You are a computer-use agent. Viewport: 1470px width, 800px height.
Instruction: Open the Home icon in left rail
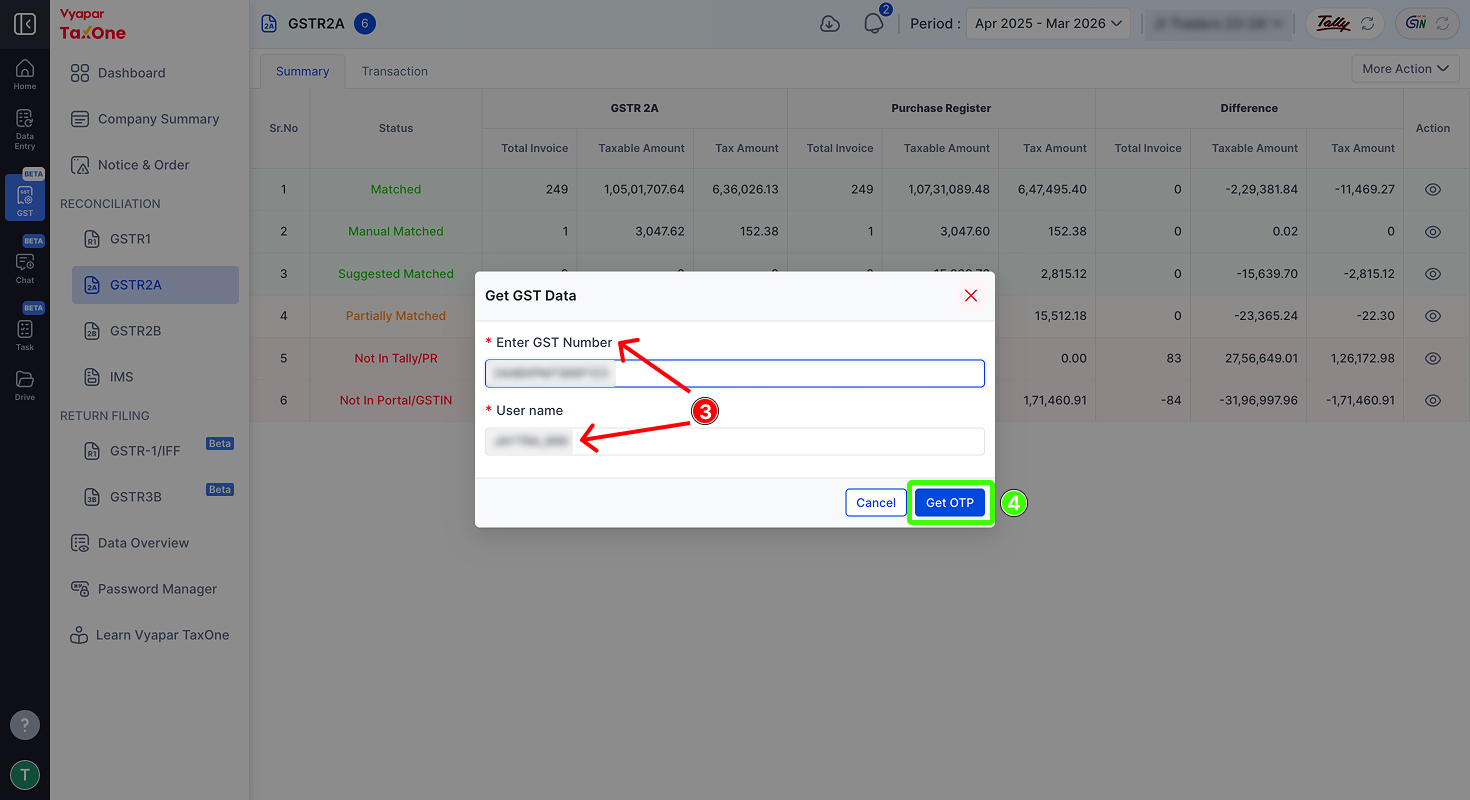point(25,74)
